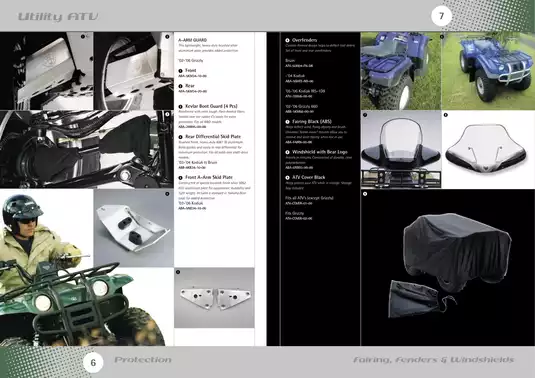Click the 'Windshield with Bear Logo' heading
The width and height of the screenshot is (535, 378).
tap(320, 152)
